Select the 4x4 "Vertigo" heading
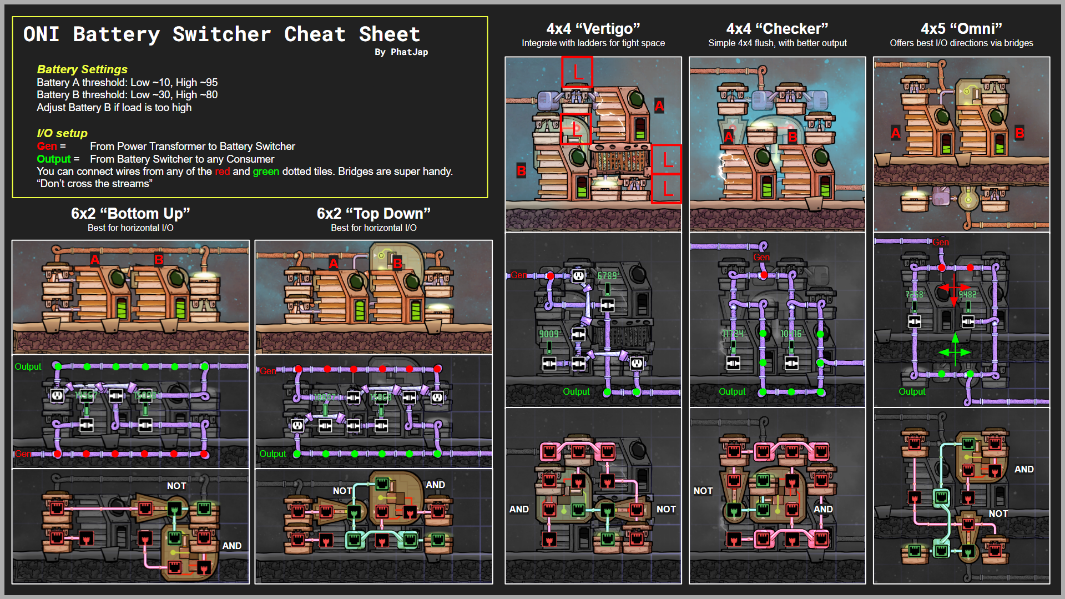 [593, 29]
